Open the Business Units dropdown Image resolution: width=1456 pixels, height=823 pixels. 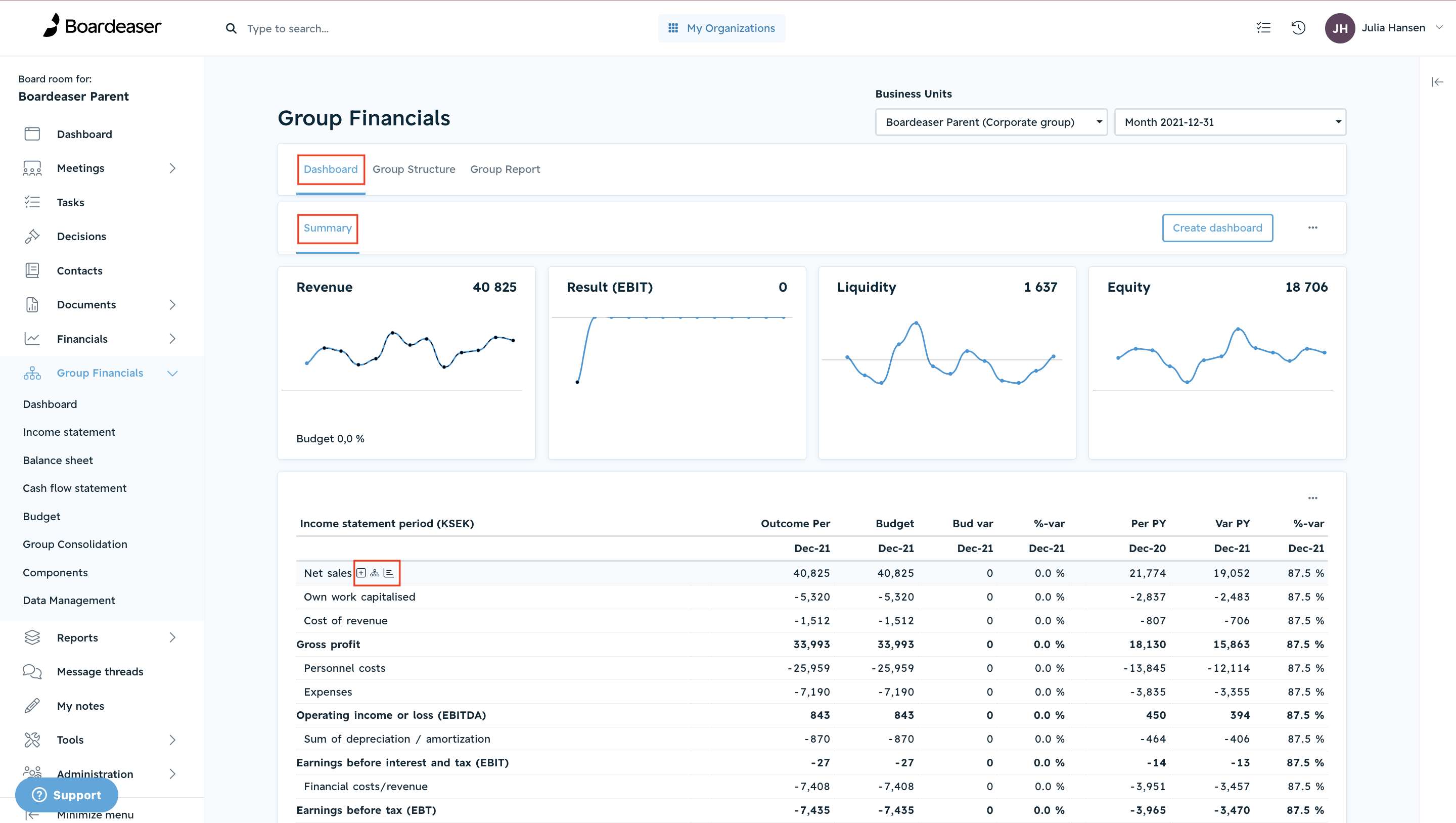pyautogui.click(x=991, y=122)
